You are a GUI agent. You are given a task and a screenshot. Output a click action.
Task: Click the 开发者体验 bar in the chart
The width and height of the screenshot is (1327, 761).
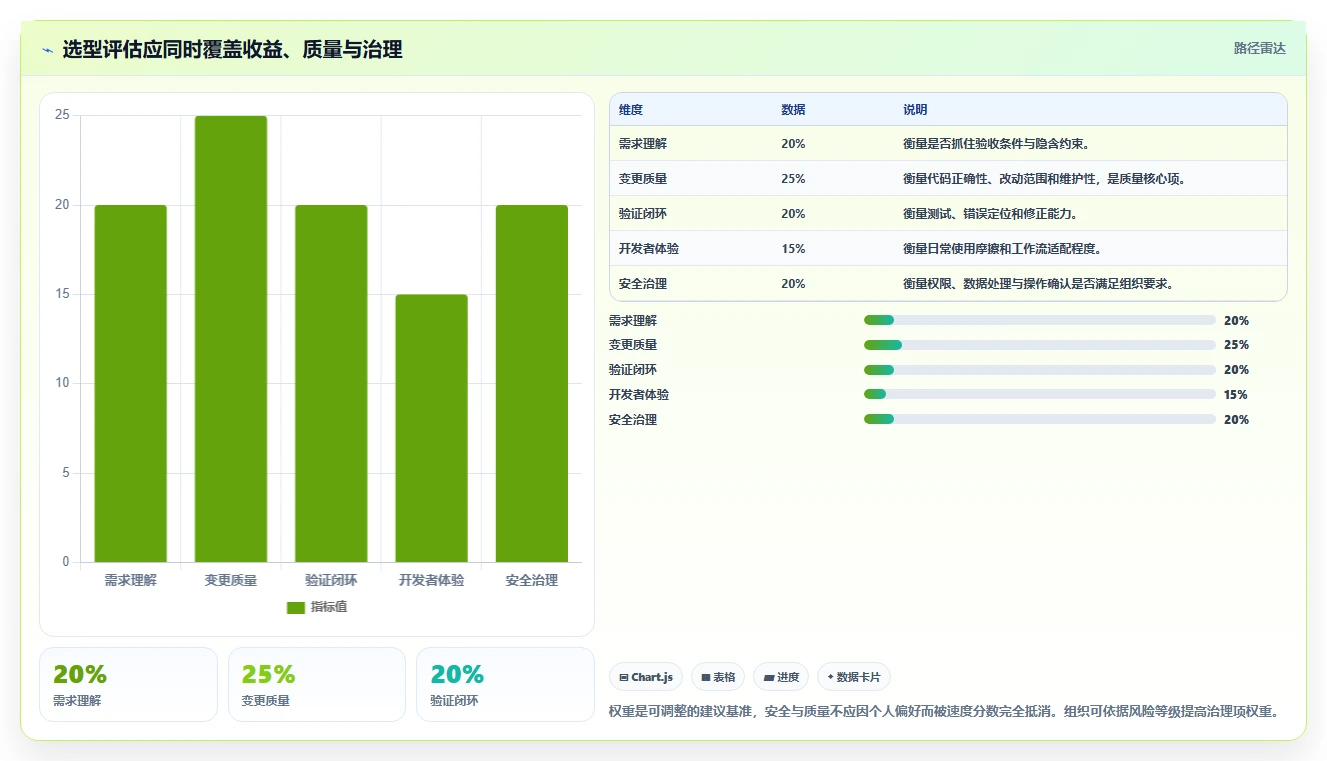click(431, 428)
